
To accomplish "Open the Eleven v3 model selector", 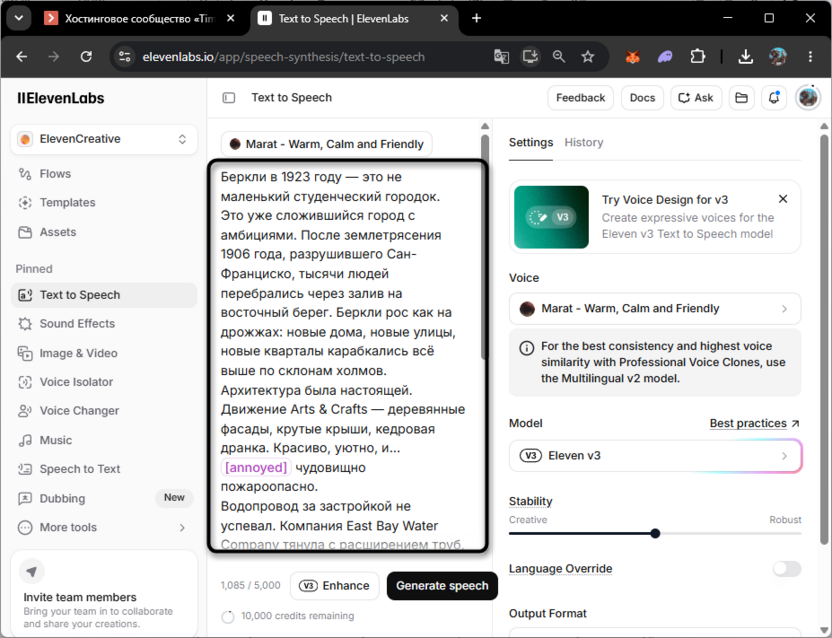I will click(x=655, y=456).
